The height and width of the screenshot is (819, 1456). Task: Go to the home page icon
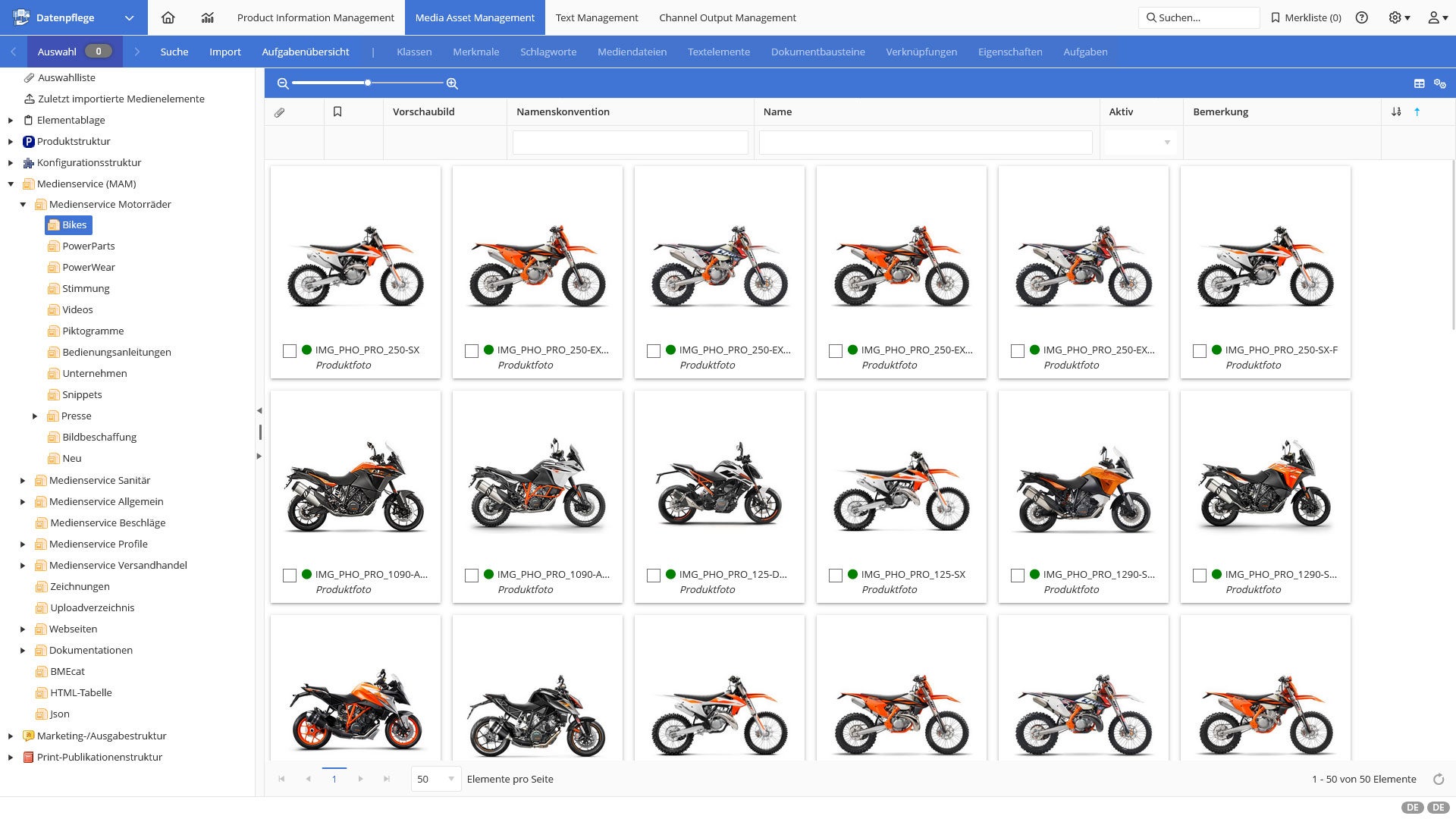[x=168, y=17]
